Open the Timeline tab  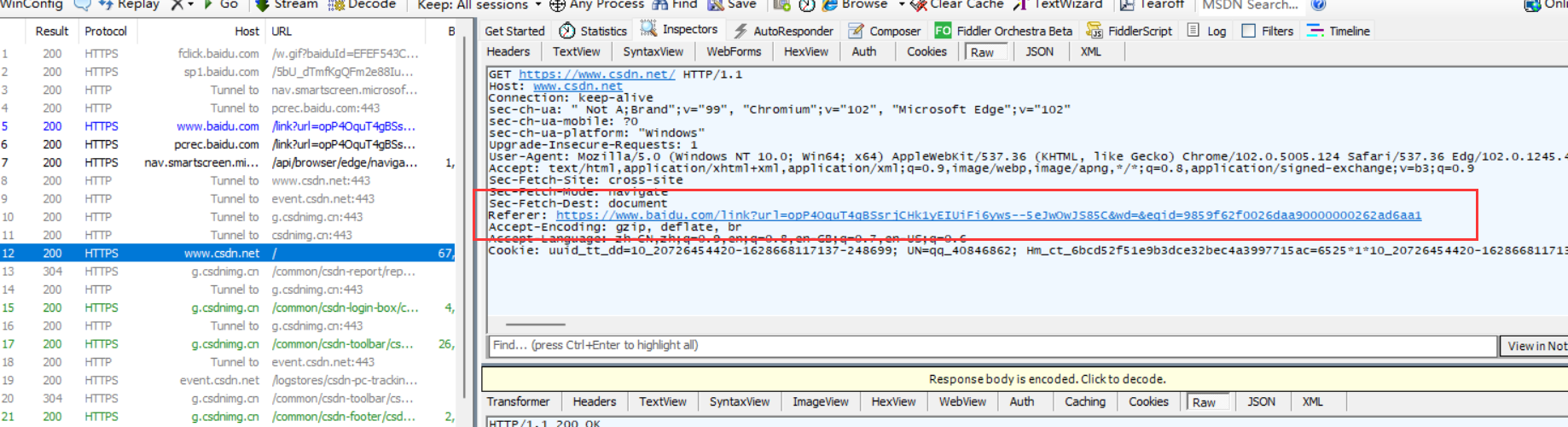pyautogui.click(x=1339, y=31)
